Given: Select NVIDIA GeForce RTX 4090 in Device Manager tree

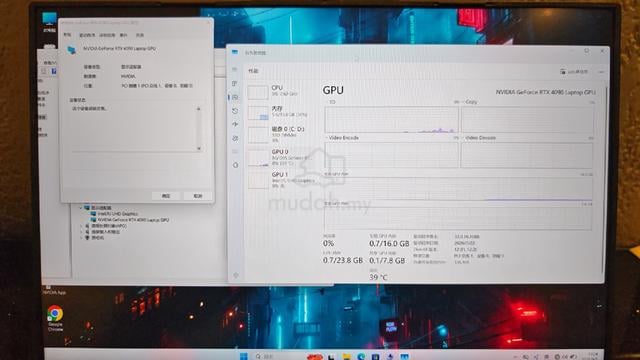Looking at the screenshot, I should click(130, 220).
